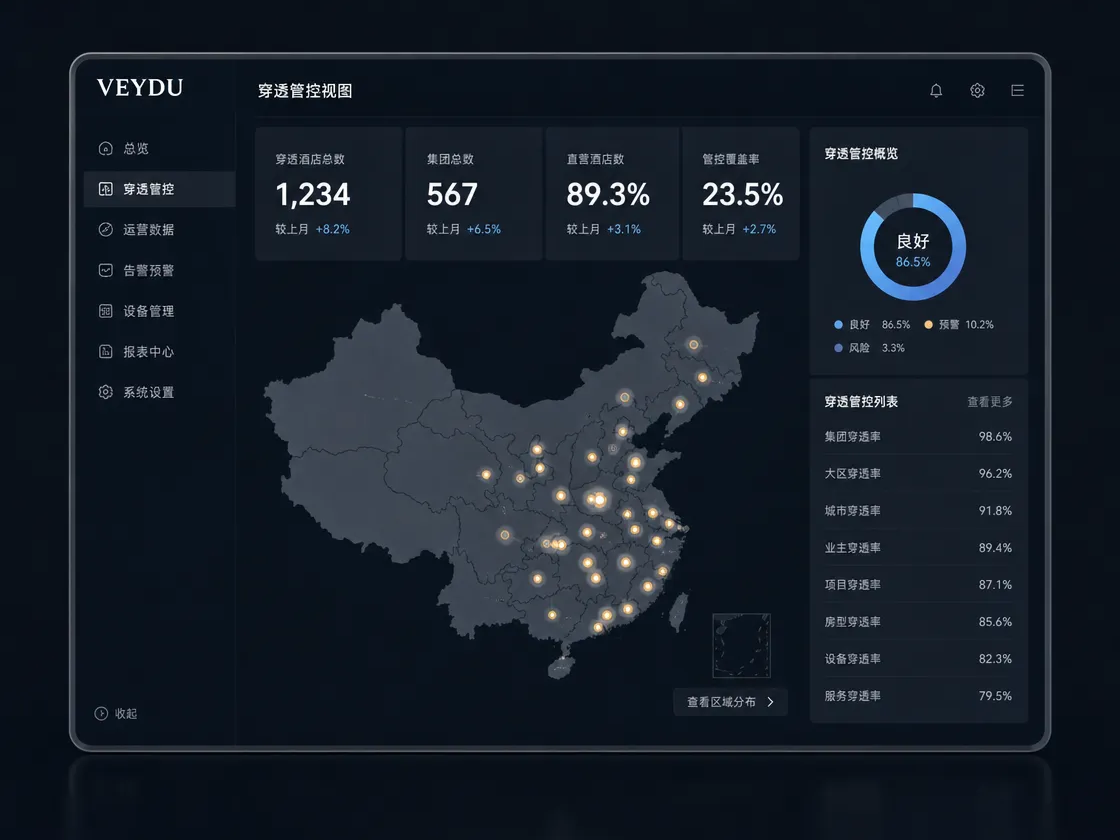Click the blue 良好 legend dot
The image size is (1120, 840).
tap(839, 325)
